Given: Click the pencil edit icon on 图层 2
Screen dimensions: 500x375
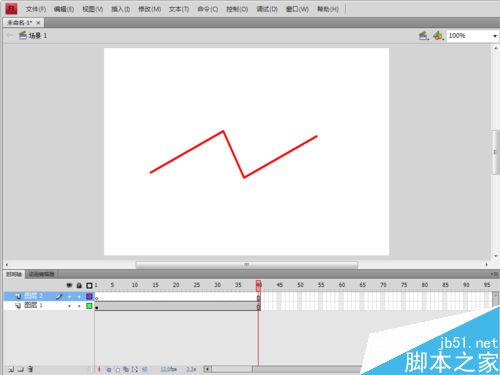Looking at the screenshot, I should click(x=59, y=296).
